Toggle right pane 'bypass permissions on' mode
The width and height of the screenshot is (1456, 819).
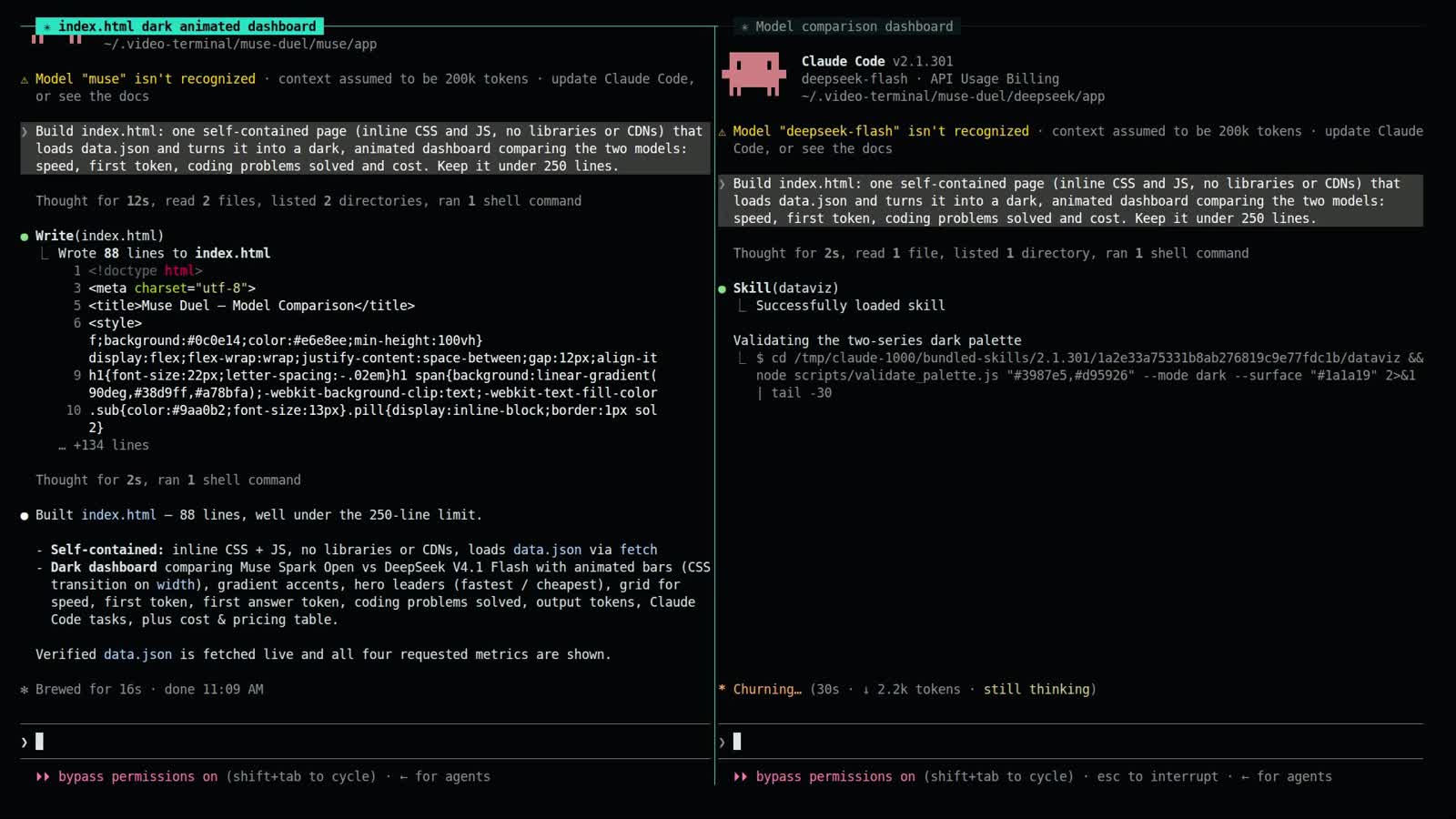click(835, 776)
